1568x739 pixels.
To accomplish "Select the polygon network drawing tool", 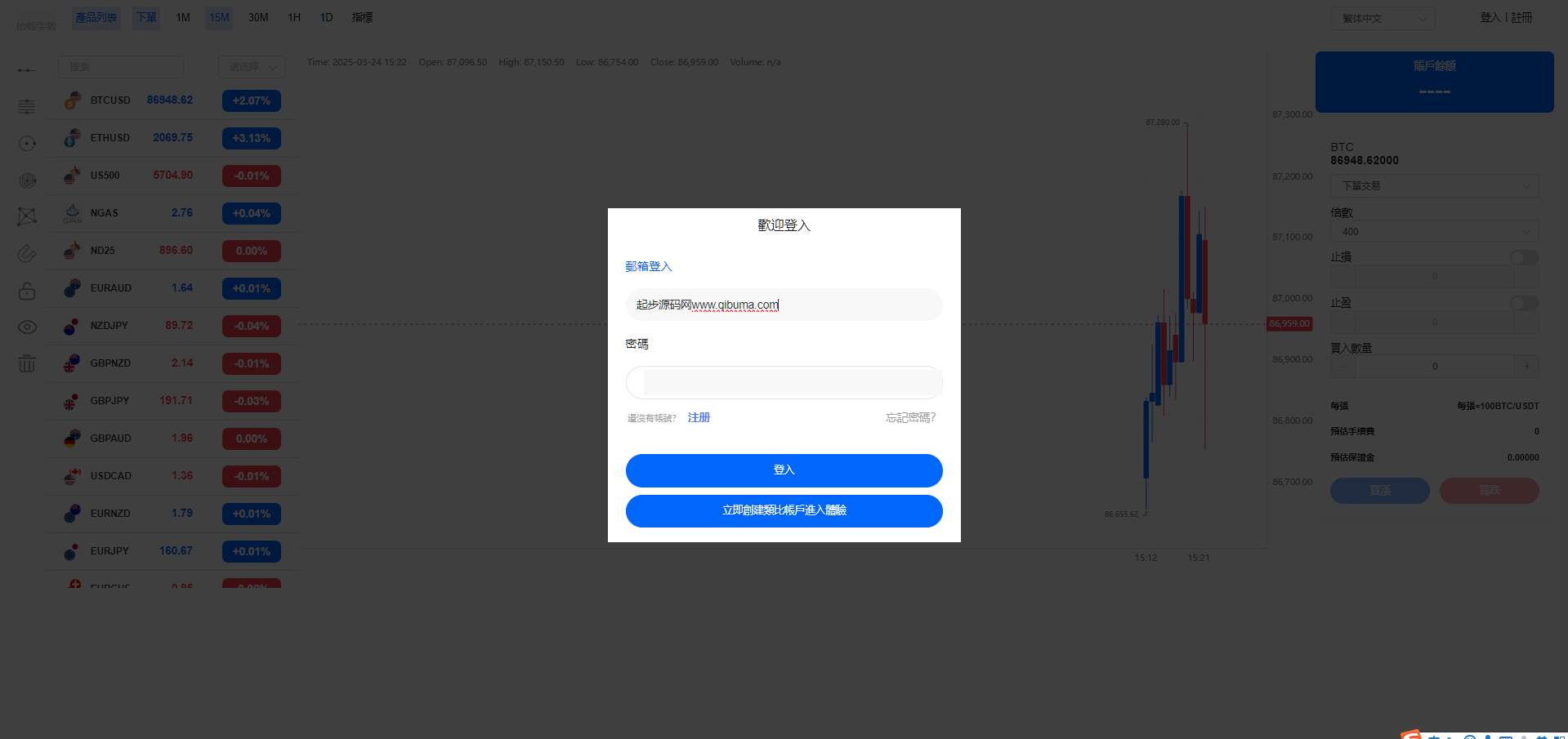I will pyautogui.click(x=27, y=216).
